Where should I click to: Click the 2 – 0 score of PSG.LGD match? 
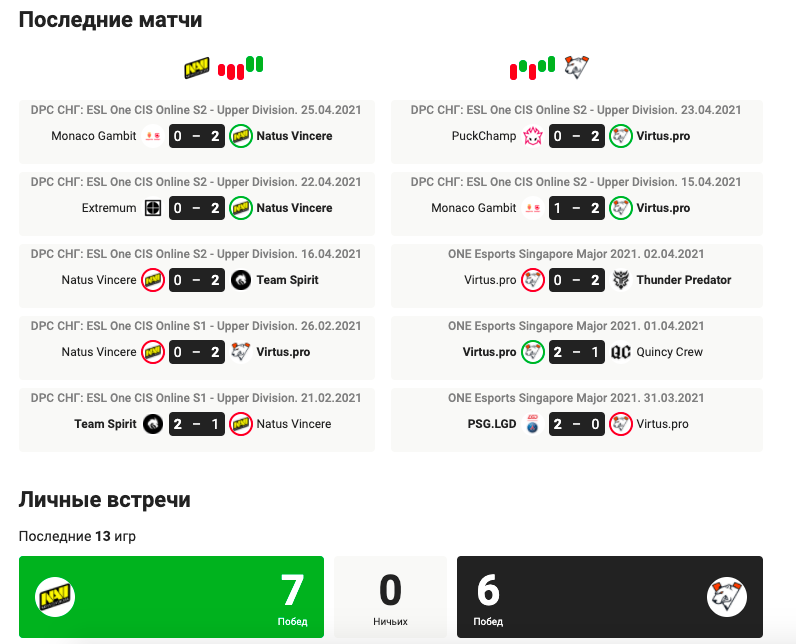577,424
